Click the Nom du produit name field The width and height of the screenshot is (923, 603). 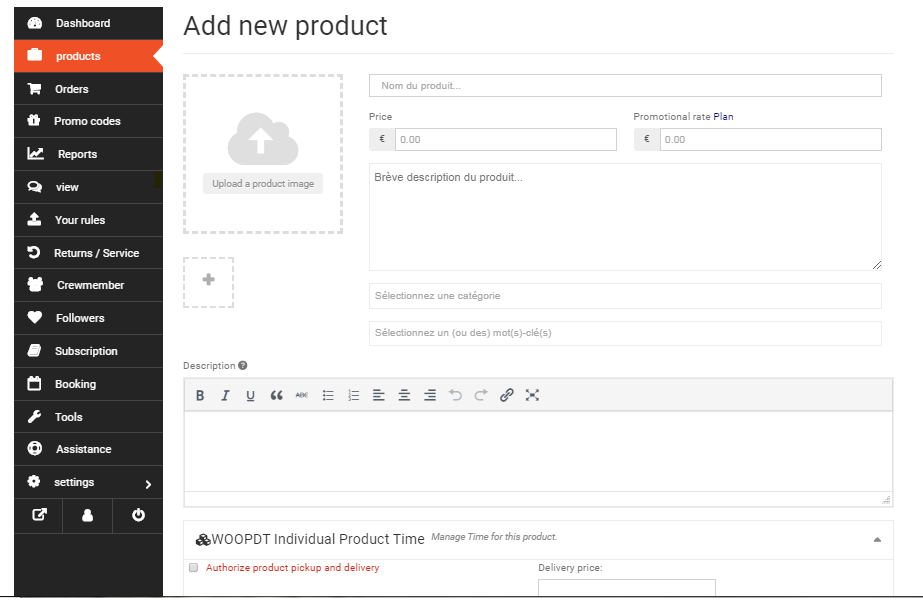(x=625, y=85)
